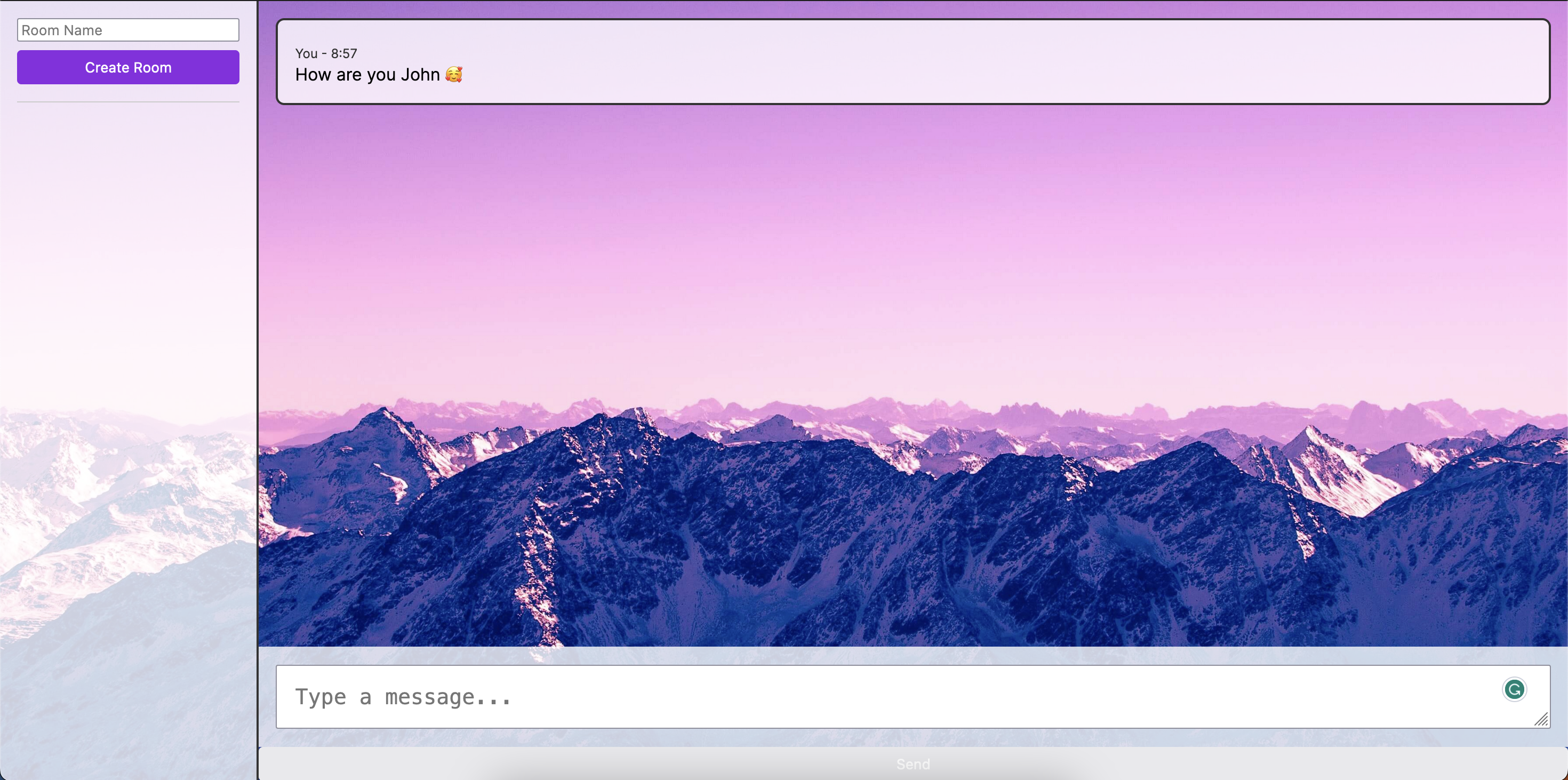1568x780 pixels.
Task: Click the 'How are you' message text
Action: (345, 75)
